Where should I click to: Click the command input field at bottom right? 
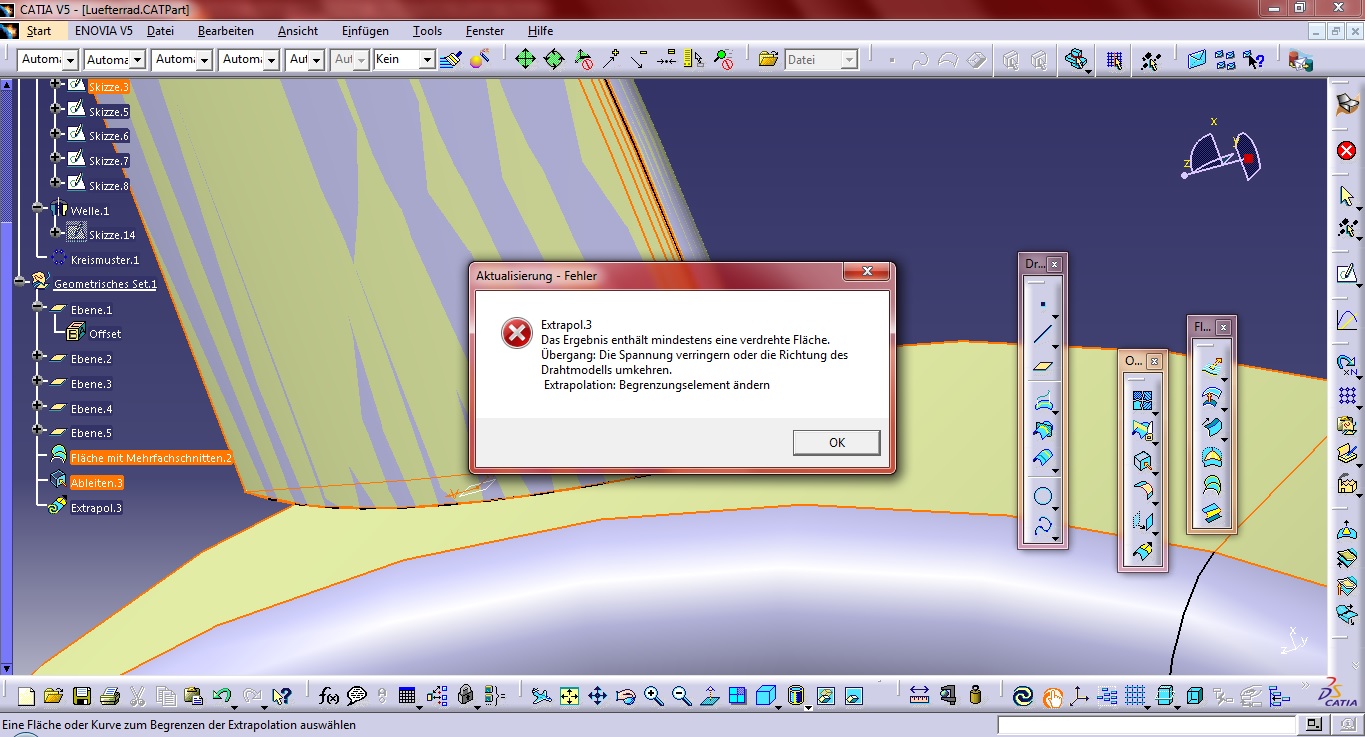(1147, 724)
